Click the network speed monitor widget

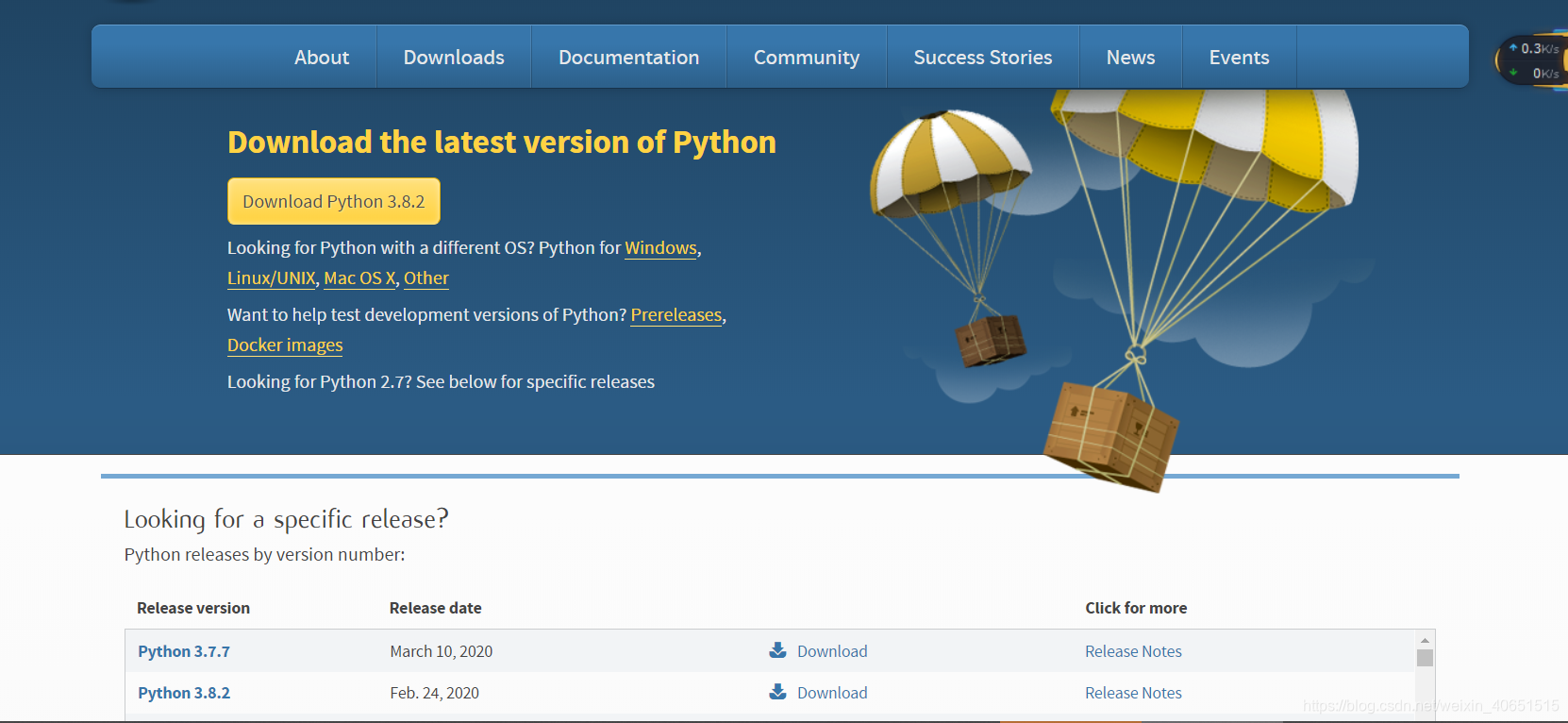click(x=1532, y=60)
